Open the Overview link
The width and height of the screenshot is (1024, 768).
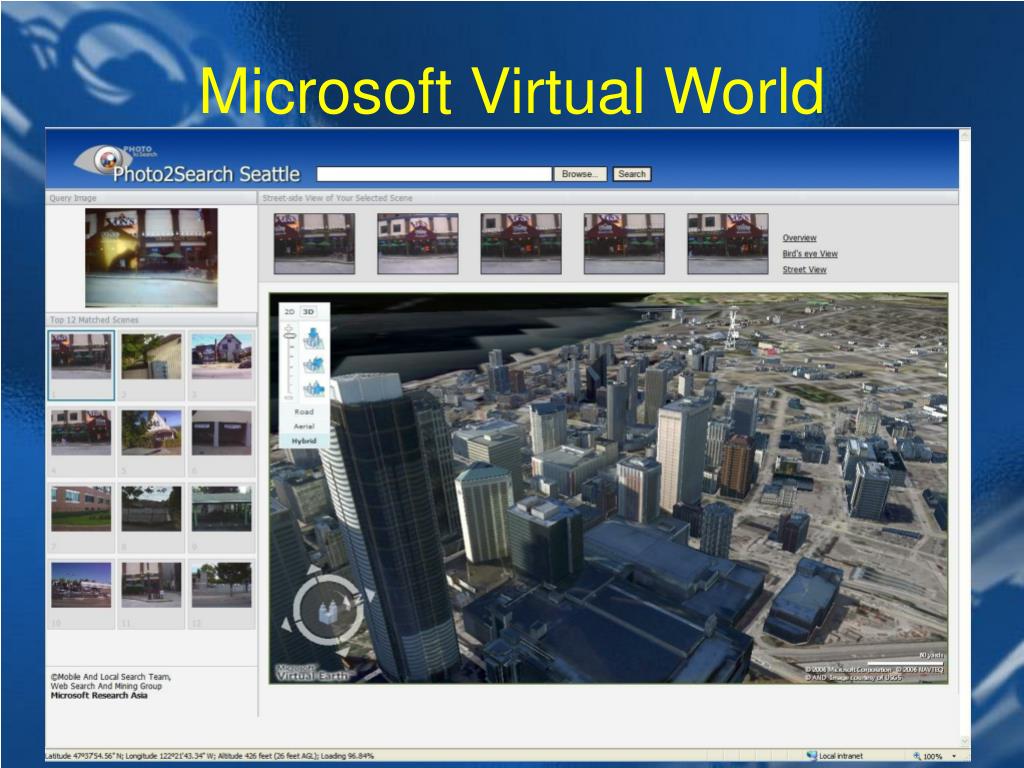799,238
